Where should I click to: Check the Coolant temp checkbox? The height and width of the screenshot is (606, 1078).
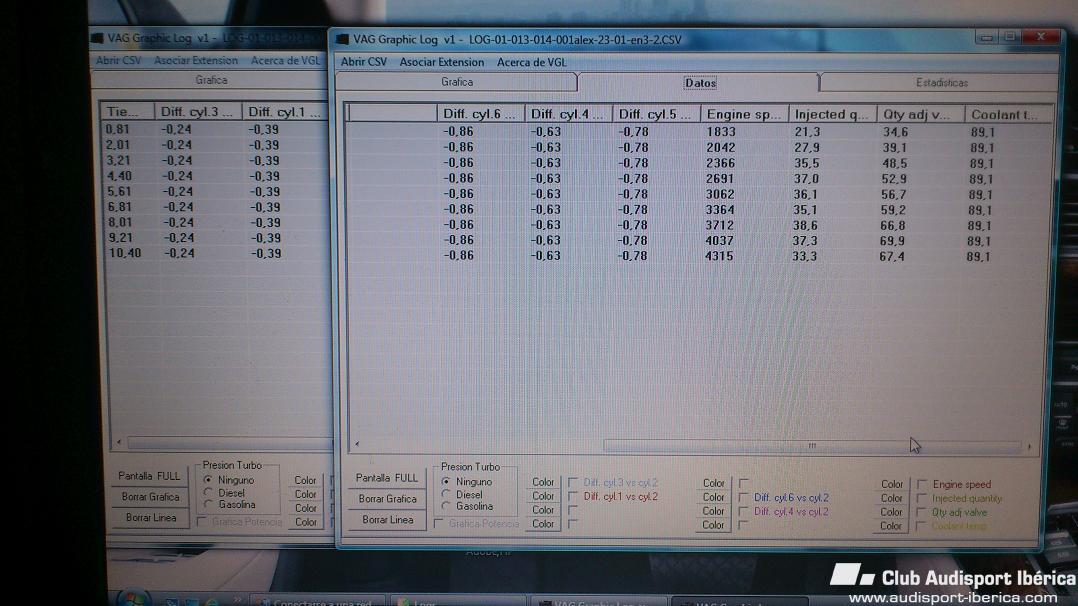(921, 526)
